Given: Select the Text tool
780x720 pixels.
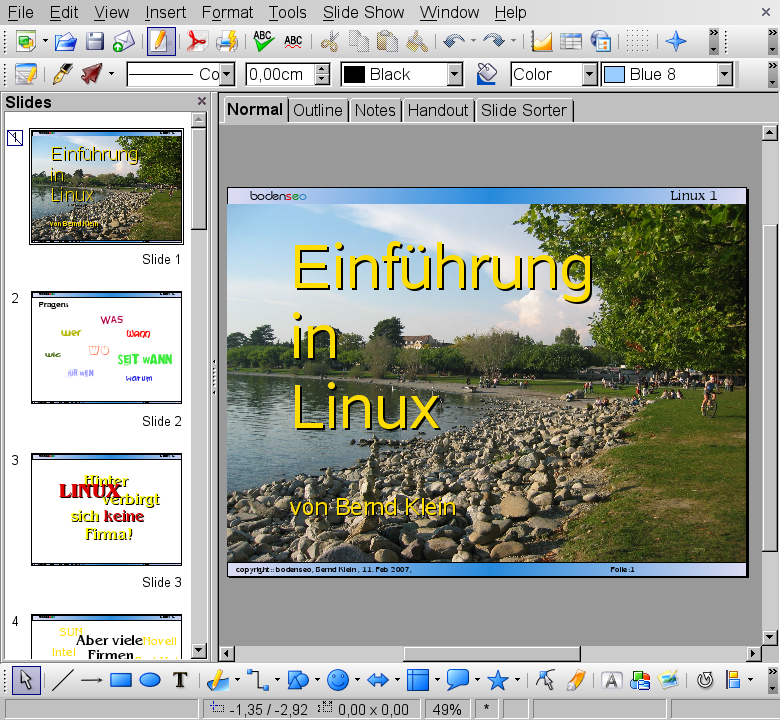Looking at the screenshot, I should point(180,680).
